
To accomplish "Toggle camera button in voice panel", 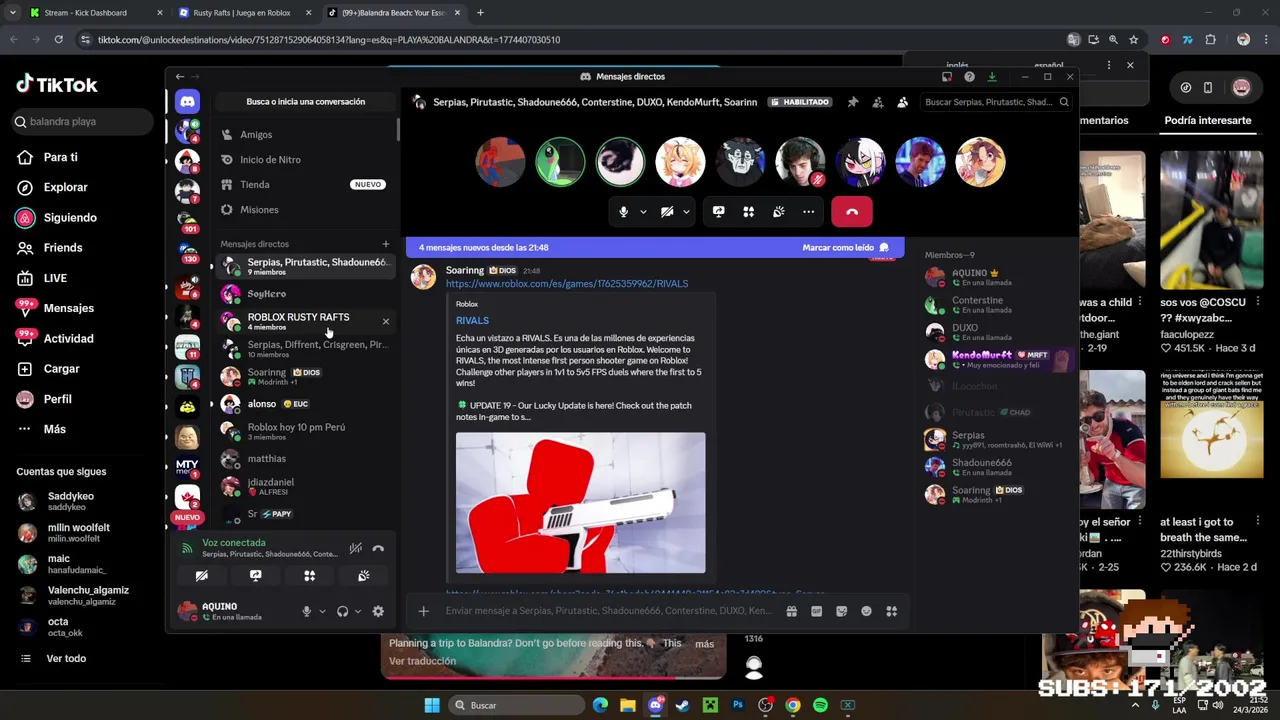I will [202, 576].
